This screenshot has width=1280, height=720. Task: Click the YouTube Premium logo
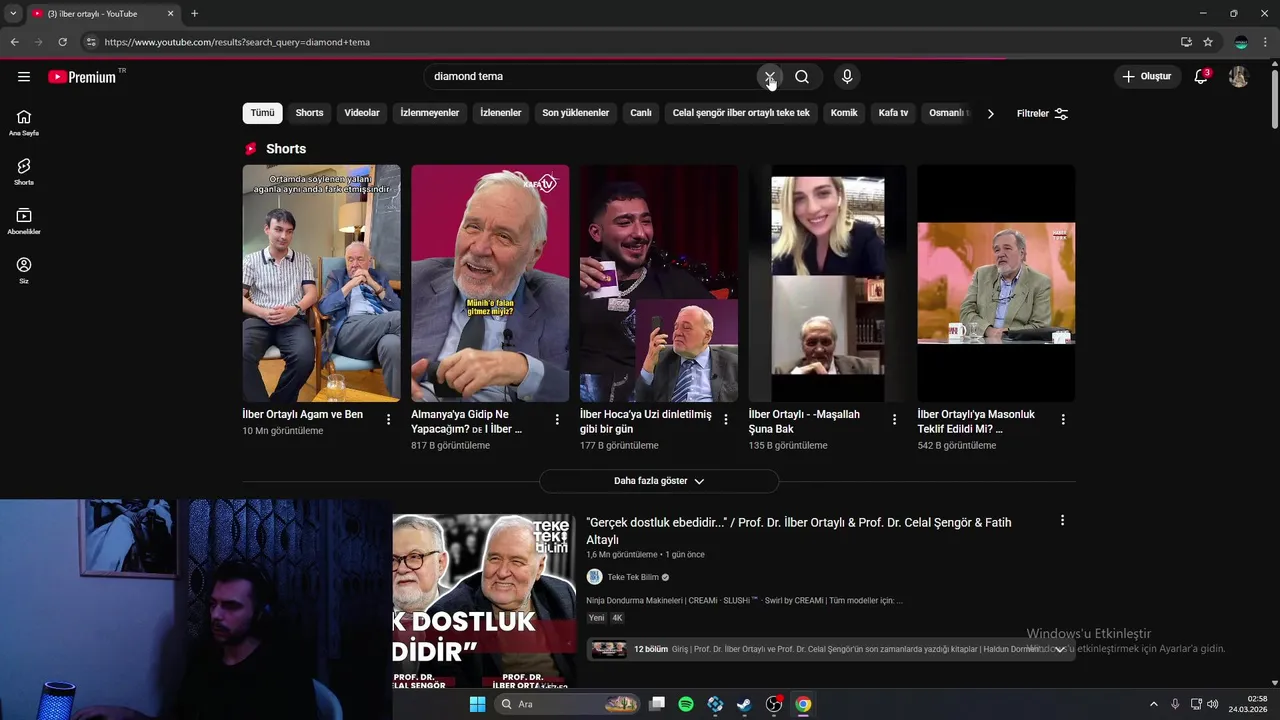[83, 77]
